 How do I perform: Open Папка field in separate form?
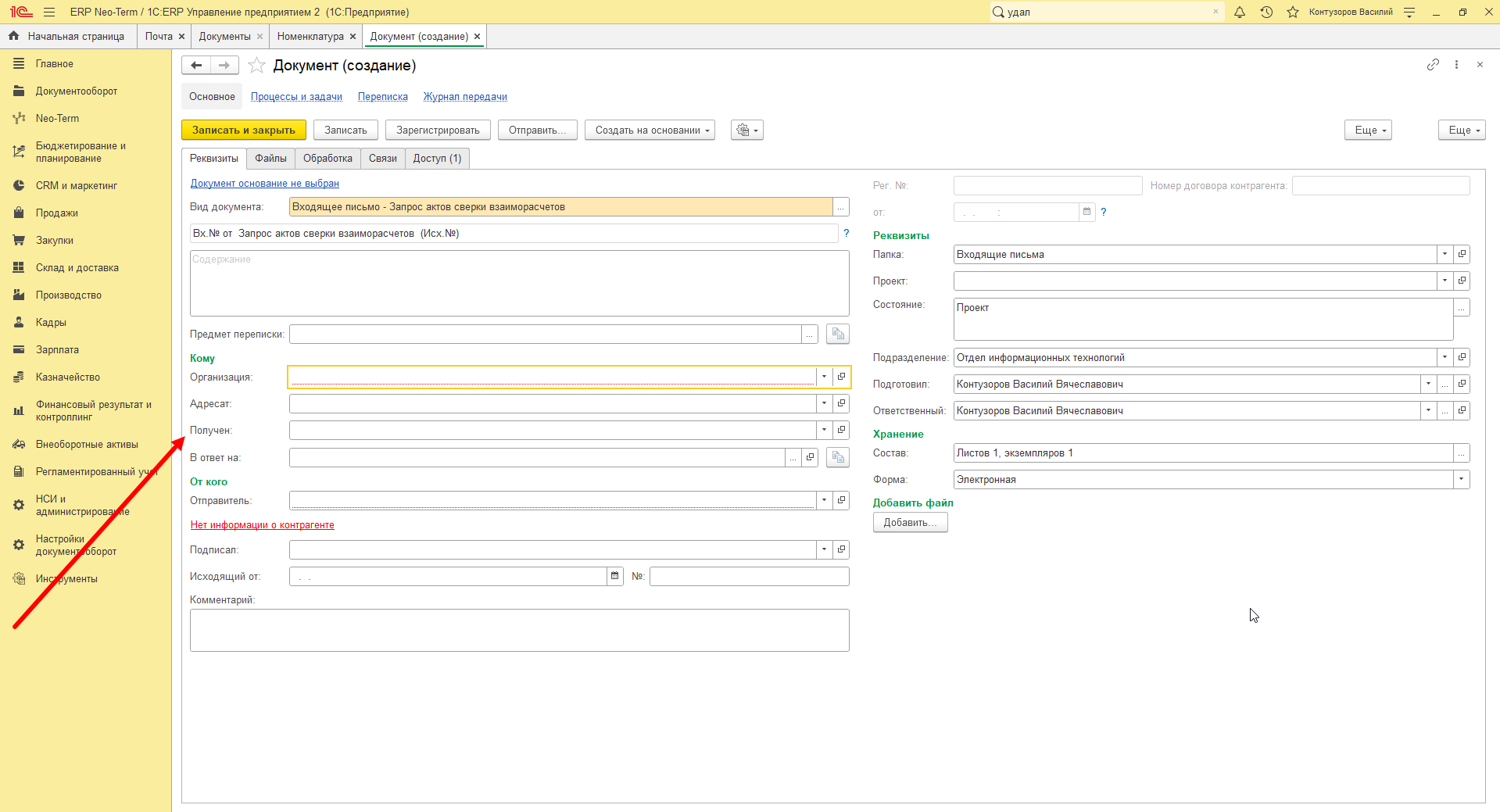(x=1462, y=254)
